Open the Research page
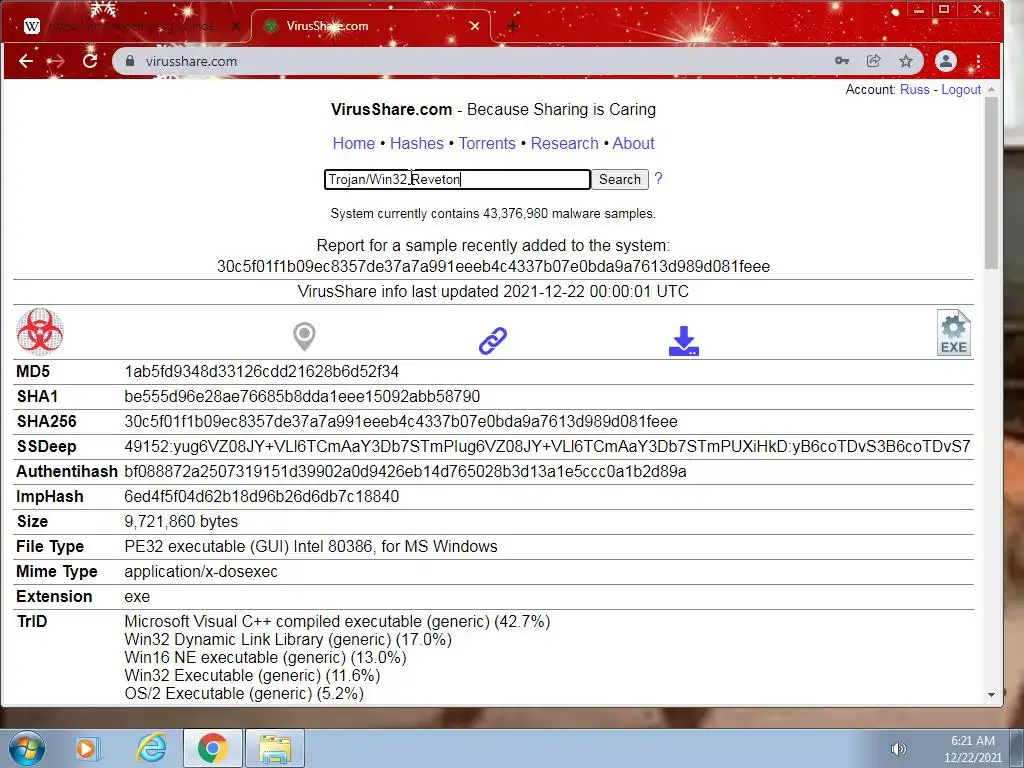Screen dimensions: 1024x768 pyautogui.click(x=564, y=143)
